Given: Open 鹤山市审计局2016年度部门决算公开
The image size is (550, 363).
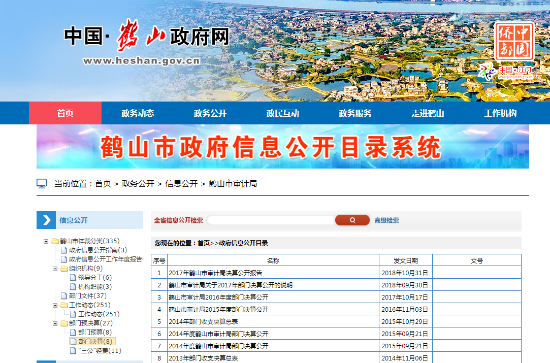Looking at the screenshot, I should point(218,297).
